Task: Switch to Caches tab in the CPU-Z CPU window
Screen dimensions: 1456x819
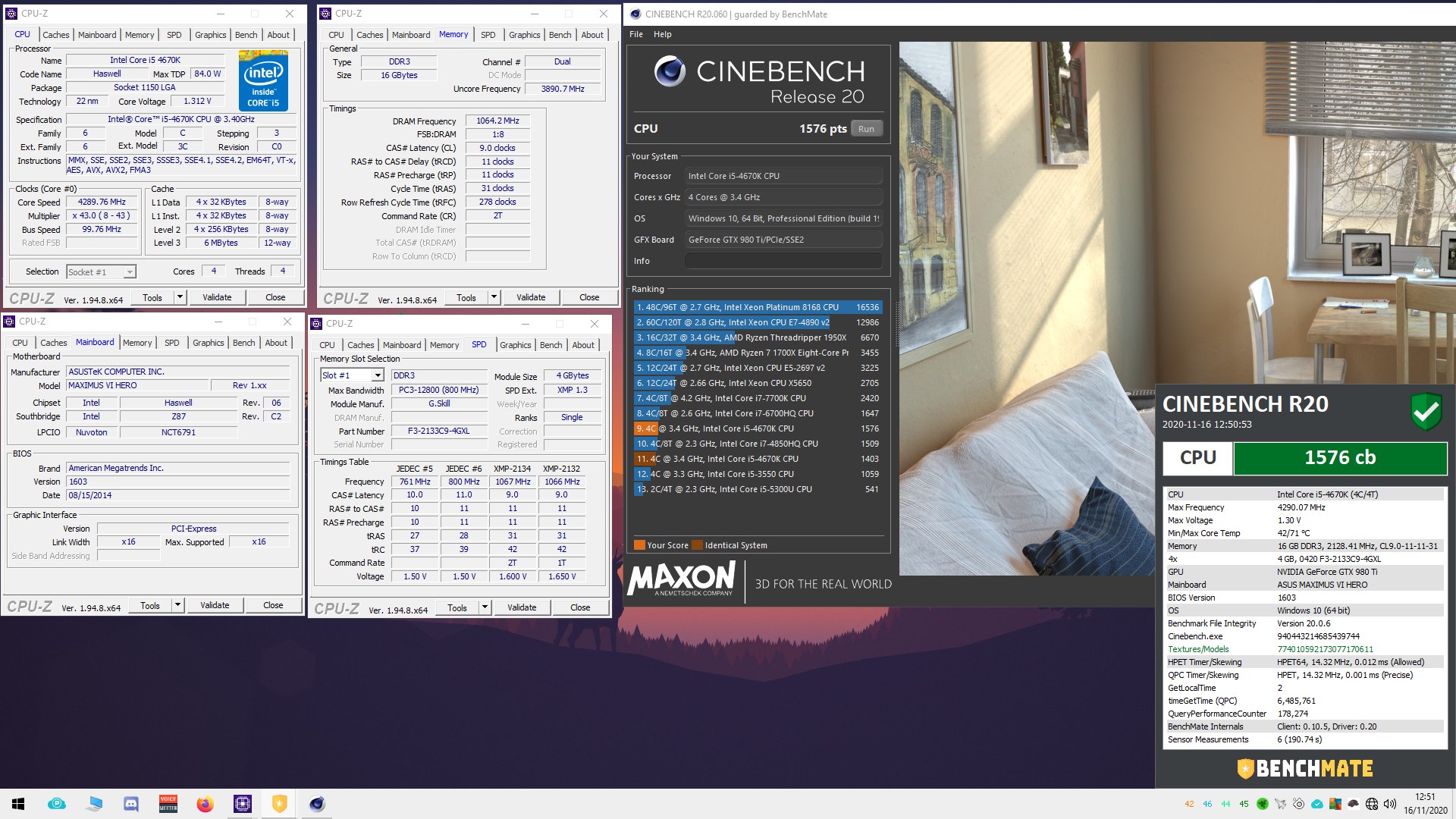Action: point(56,35)
